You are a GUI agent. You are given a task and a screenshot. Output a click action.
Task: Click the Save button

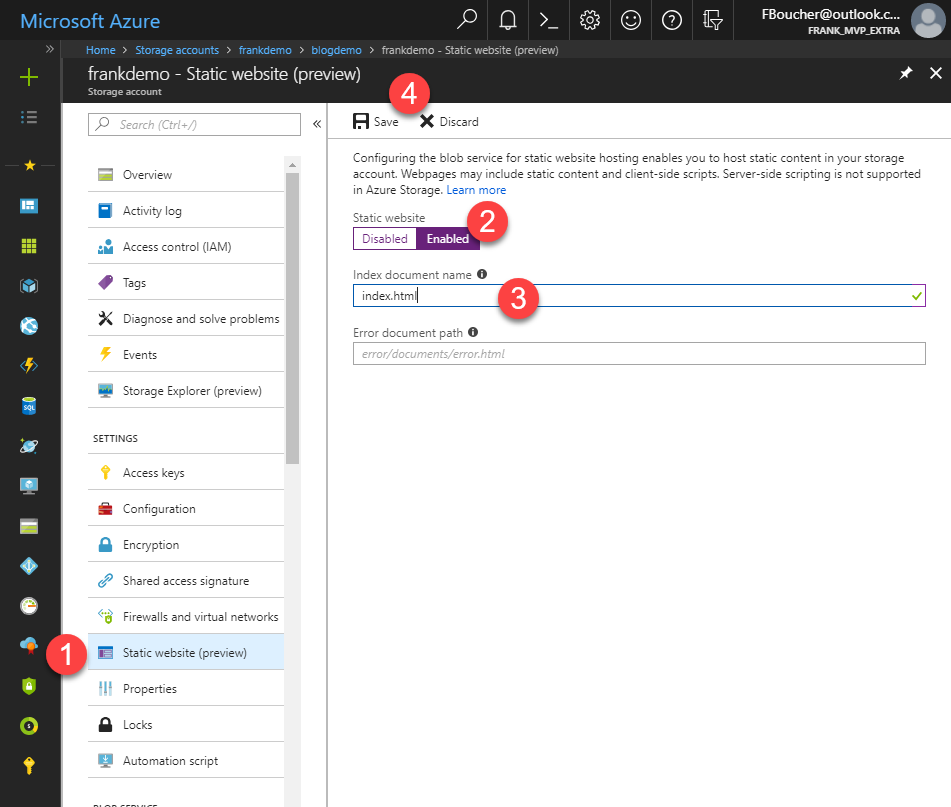click(376, 122)
